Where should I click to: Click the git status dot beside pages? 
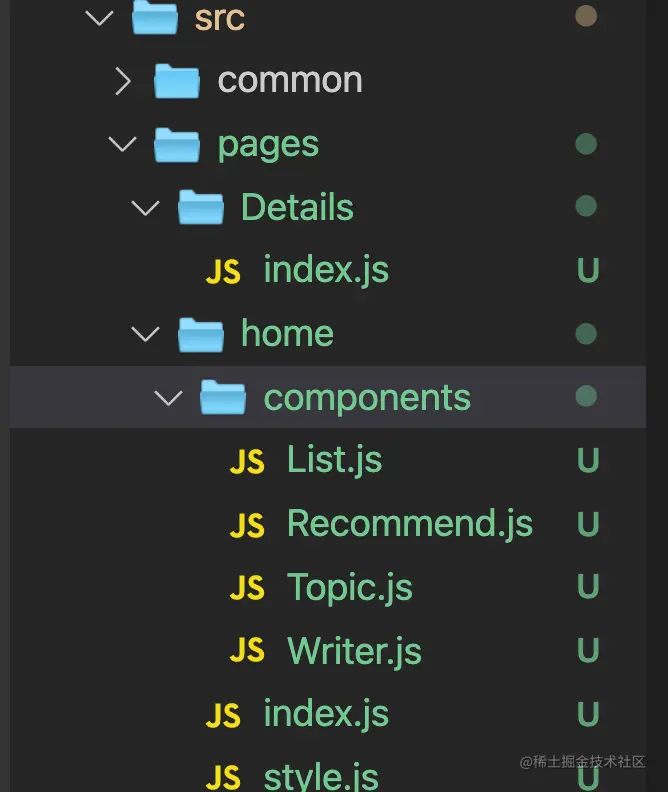pyautogui.click(x=586, y=144)
